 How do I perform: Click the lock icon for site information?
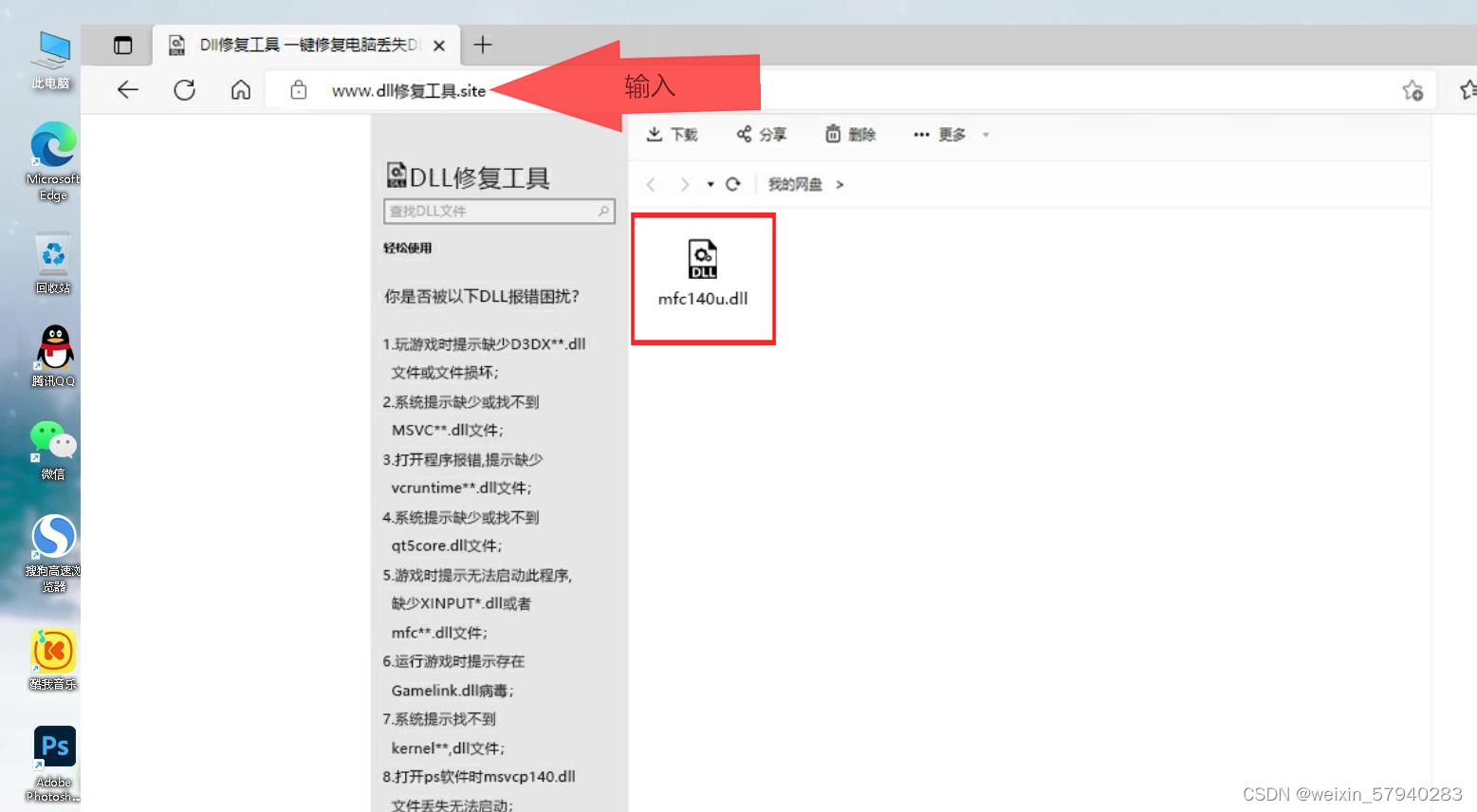(x=299, y=90)
